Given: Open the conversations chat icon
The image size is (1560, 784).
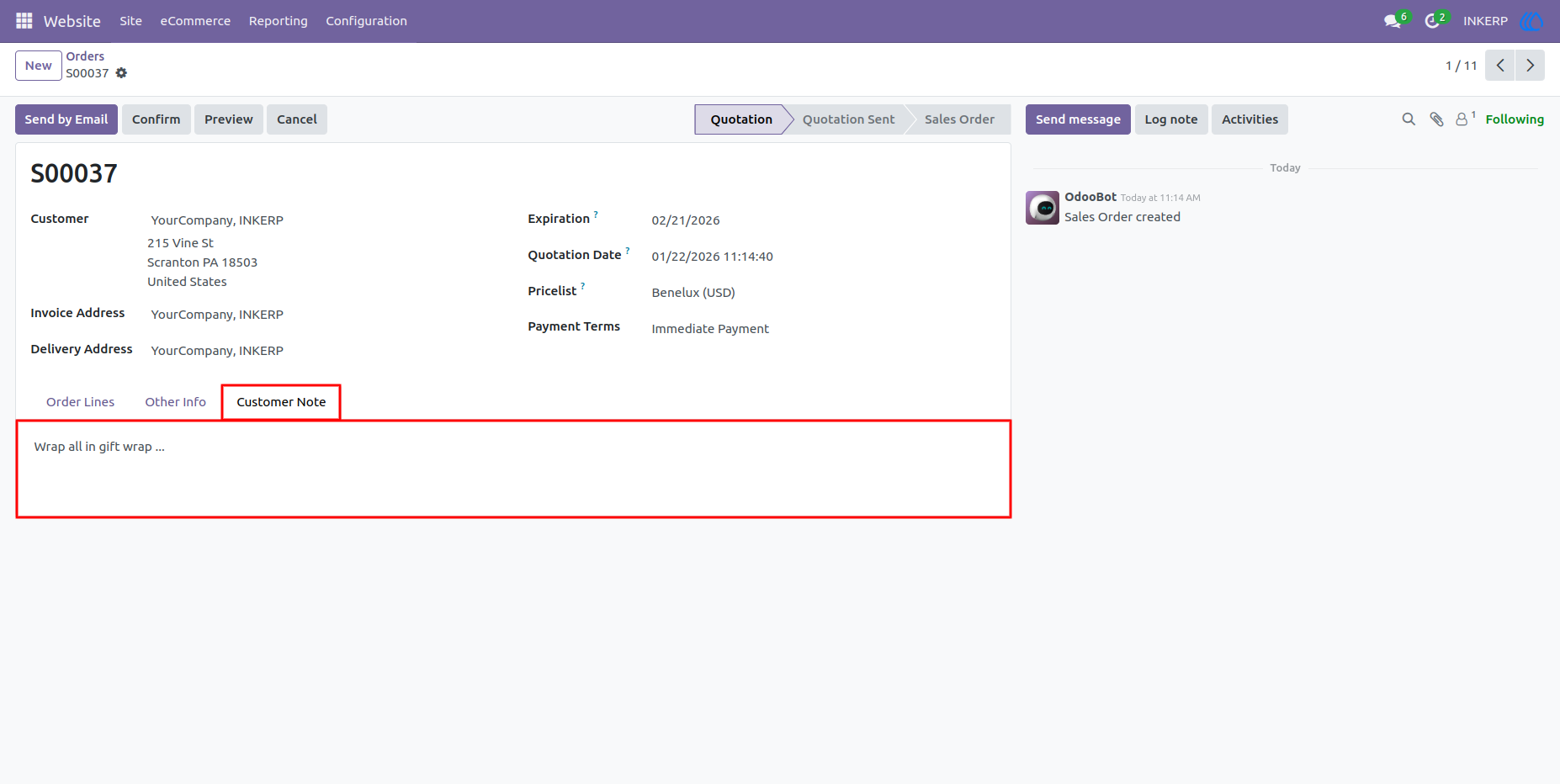Looking at the screenshot, I should click(1393, 21).
